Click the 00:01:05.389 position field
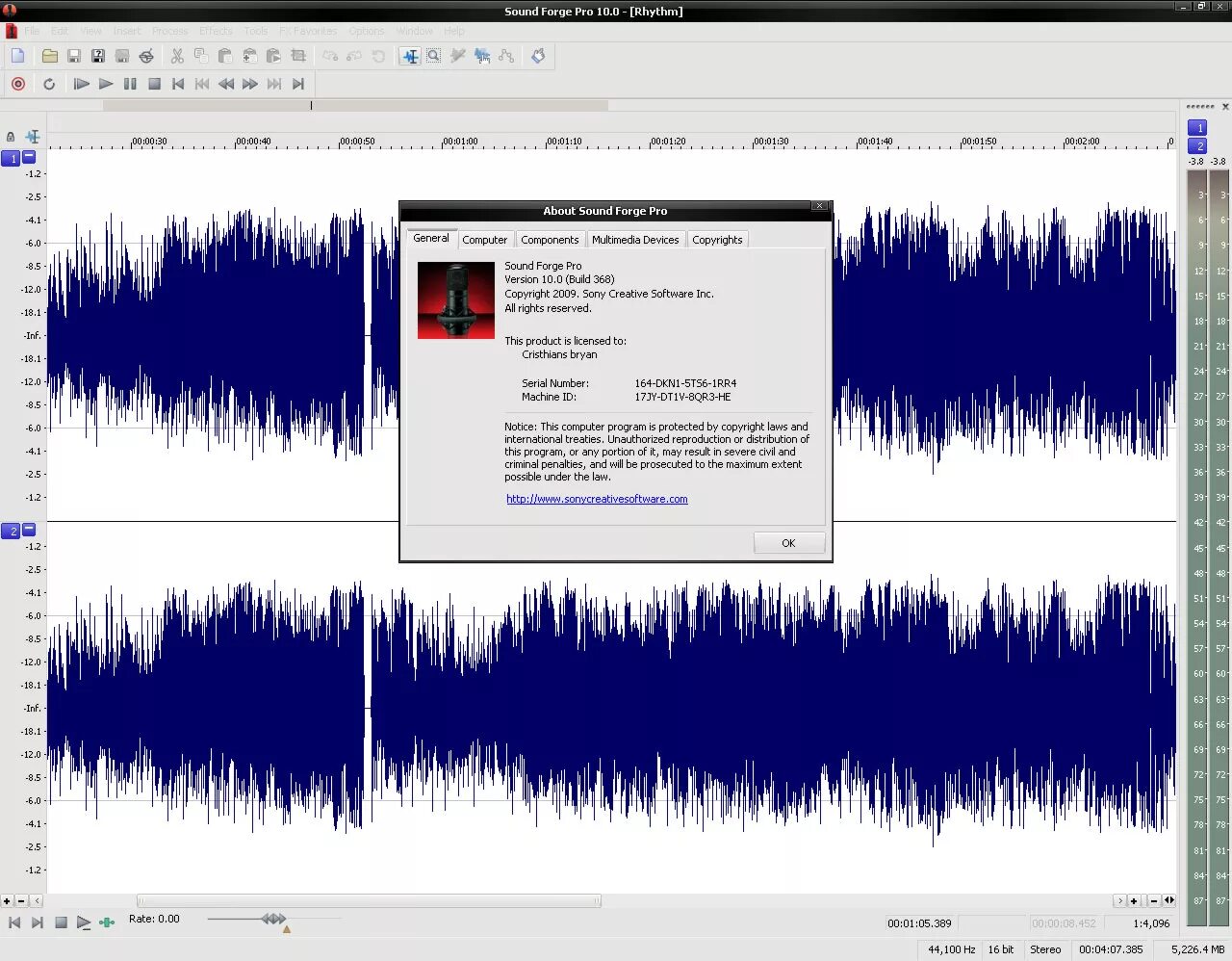This screenshot has height=961, width=1232. pyautogui.click(x=919, y=923)
